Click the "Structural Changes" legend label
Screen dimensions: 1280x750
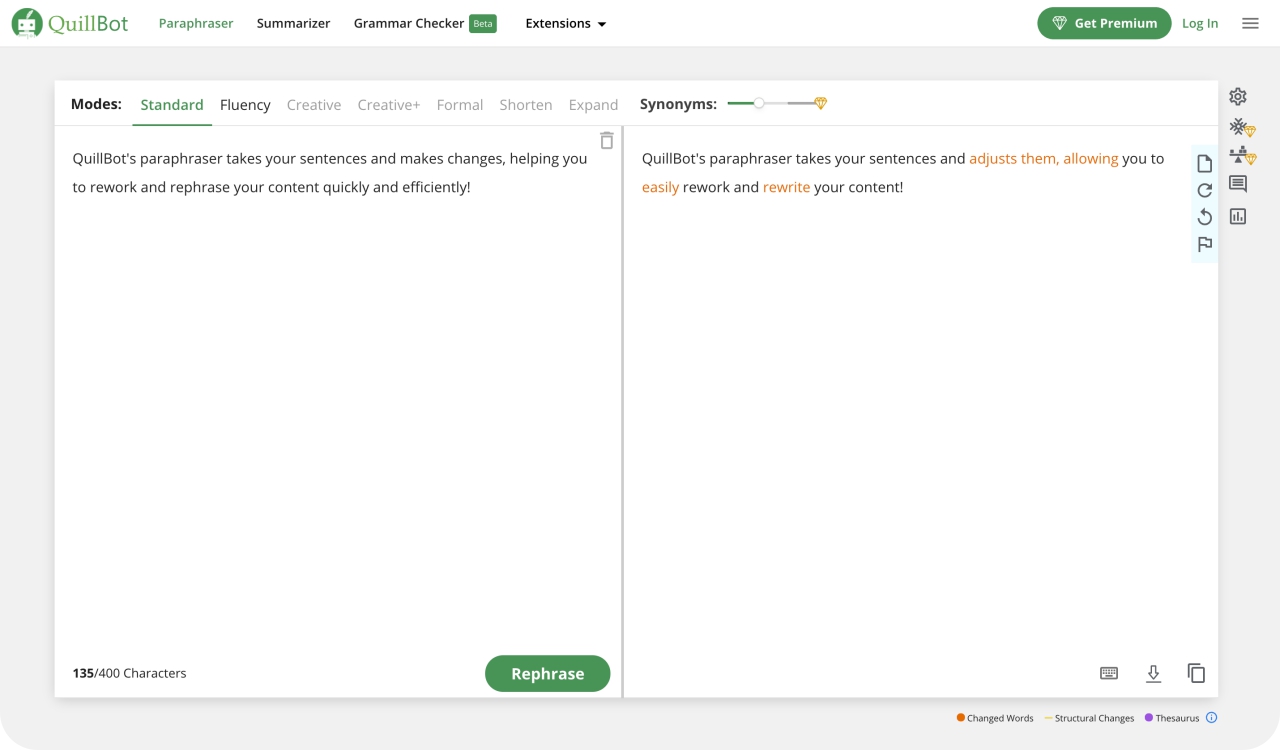click(1094, 718)
